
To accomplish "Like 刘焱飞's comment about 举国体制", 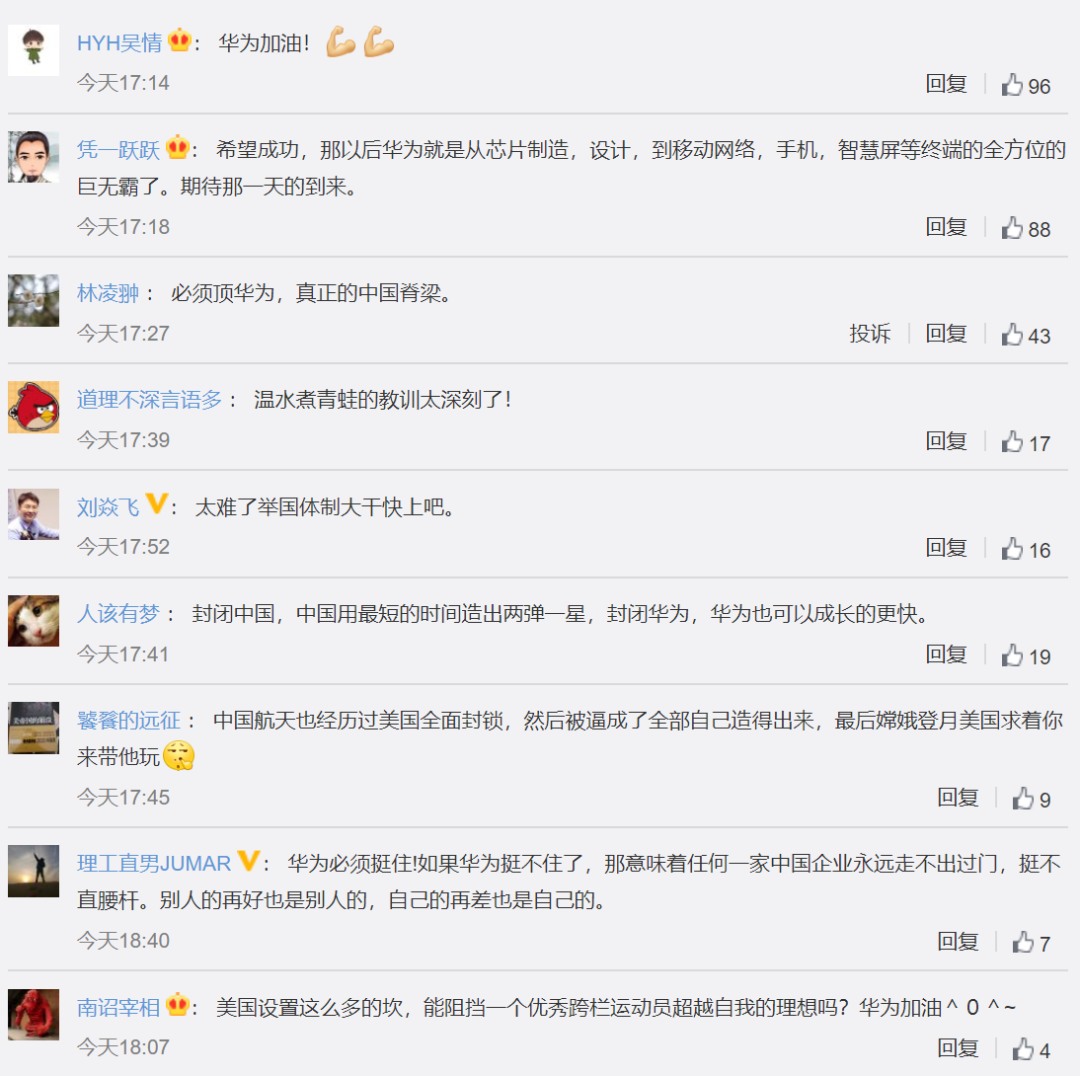I will [x=1026, y=549].
